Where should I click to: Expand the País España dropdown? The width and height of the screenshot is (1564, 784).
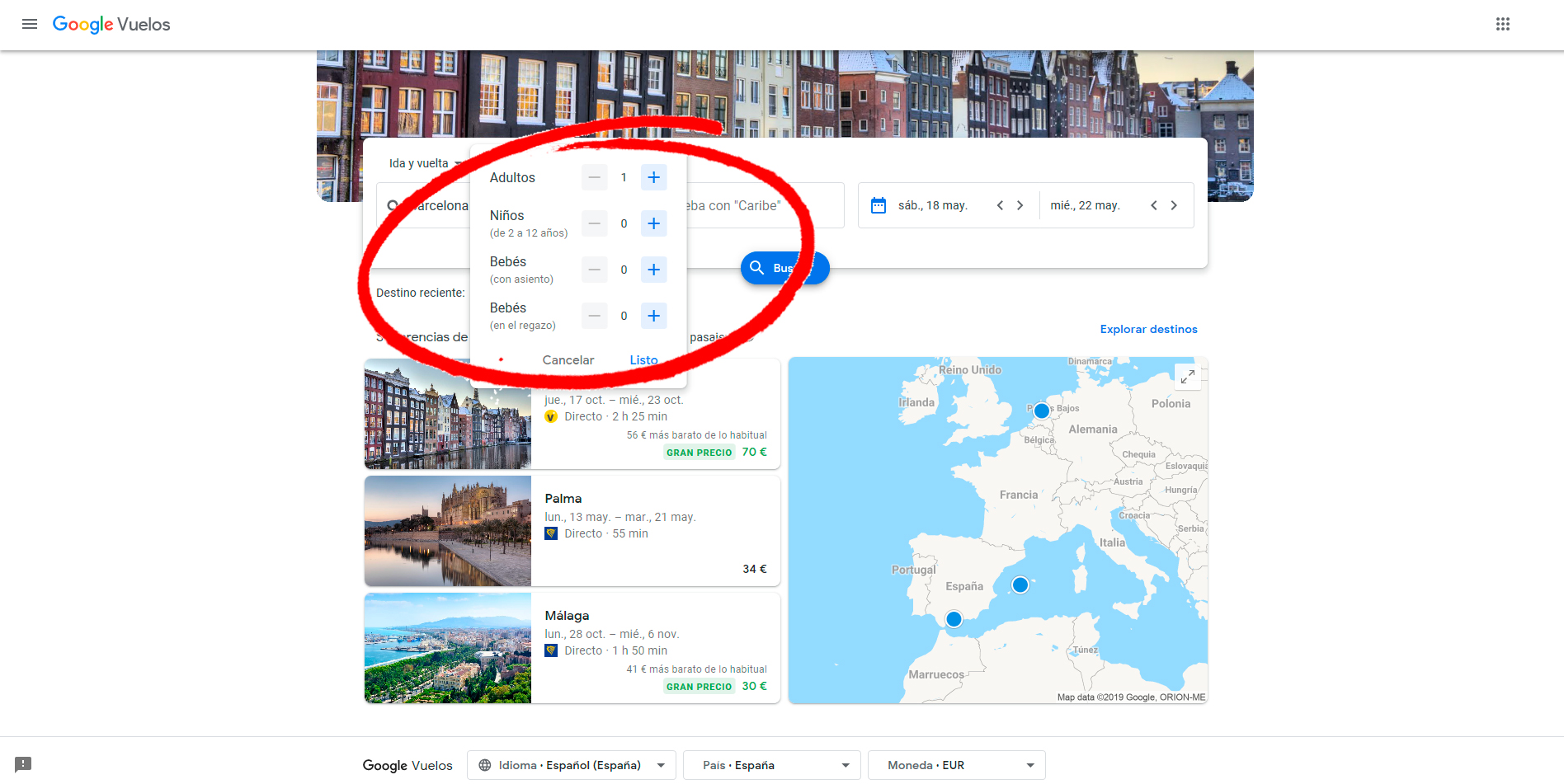point(771,765)
